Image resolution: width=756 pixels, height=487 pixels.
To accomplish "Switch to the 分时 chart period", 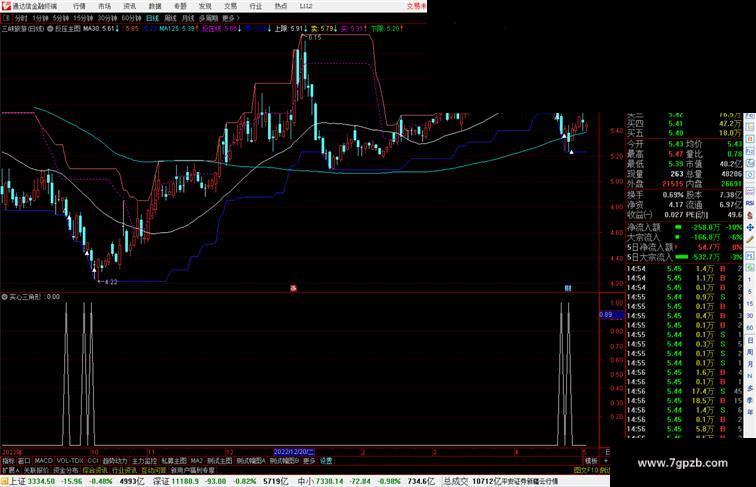I will [21, 18].
